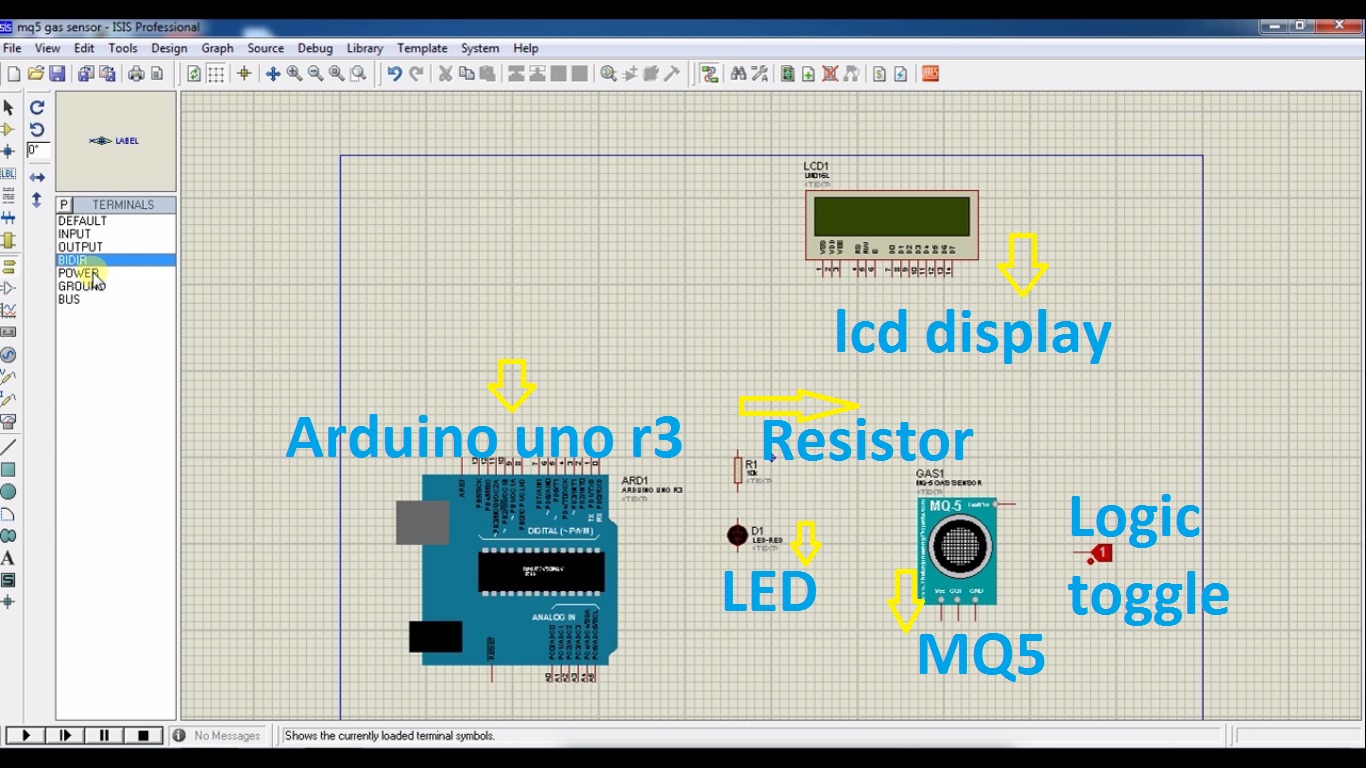Select the Selection Mode pointer tool
Image resolution: width=1366 pixels, height=768 pixels.
click(7, 107)
